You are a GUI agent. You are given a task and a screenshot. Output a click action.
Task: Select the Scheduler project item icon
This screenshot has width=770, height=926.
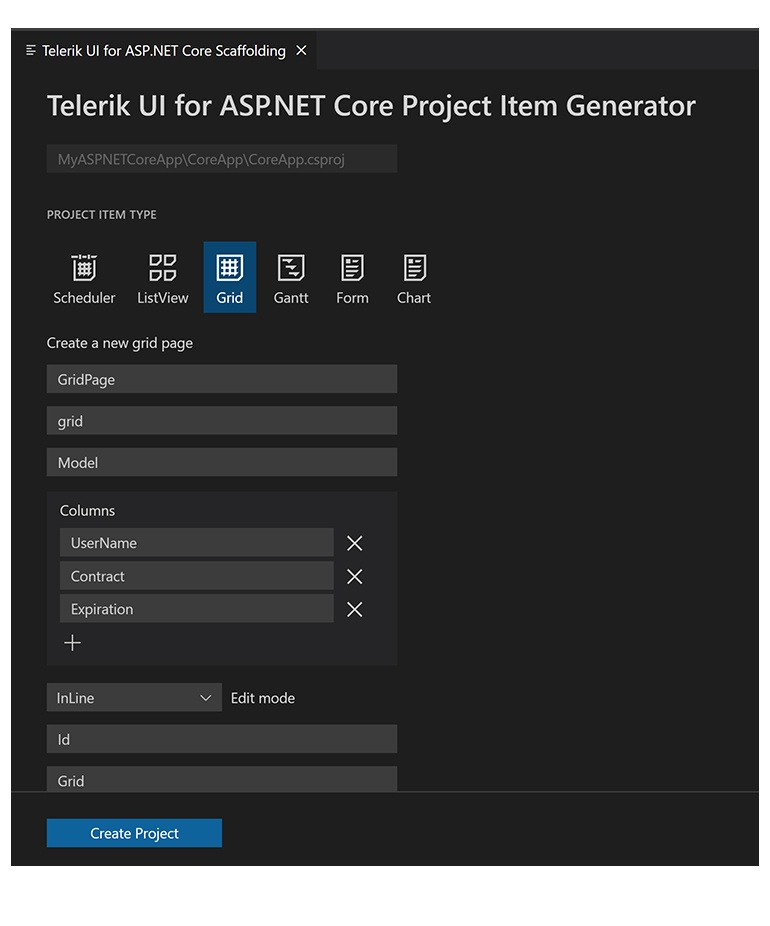coord(84,277)
